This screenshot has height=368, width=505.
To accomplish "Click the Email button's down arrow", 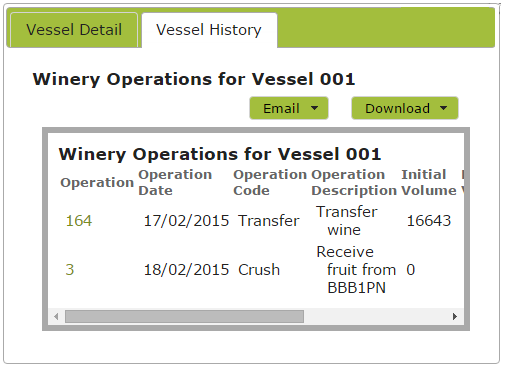I will (x=314, y=108).
